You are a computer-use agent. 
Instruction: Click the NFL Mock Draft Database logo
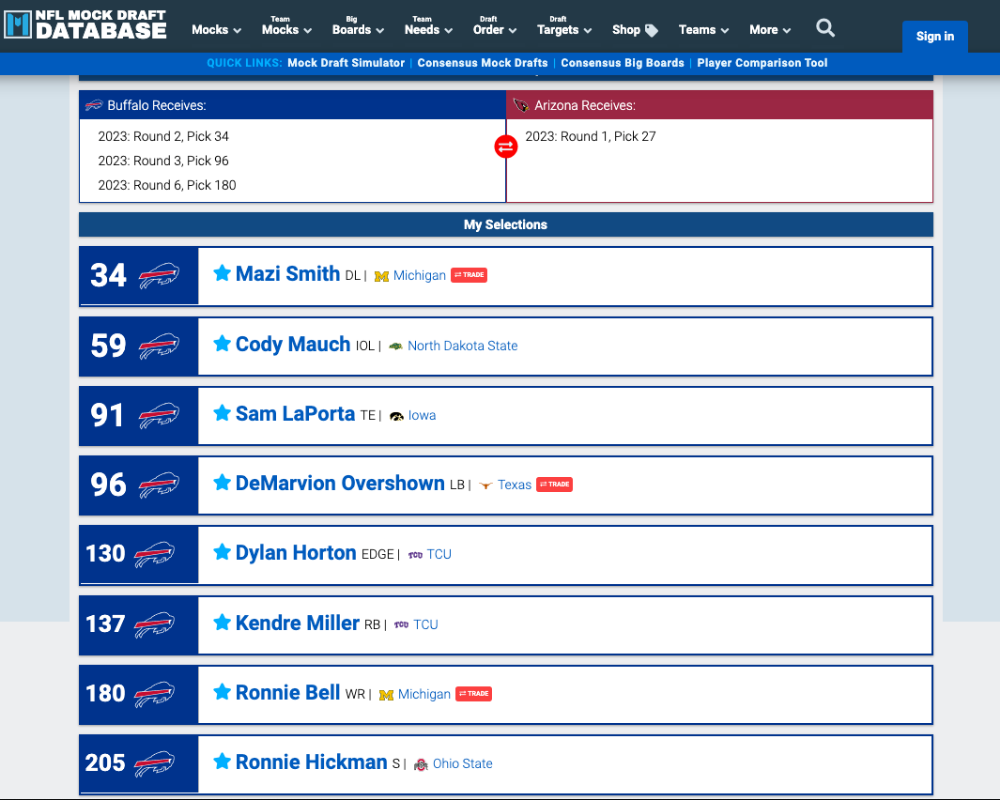pyautogui.click(x=85, y=25)
